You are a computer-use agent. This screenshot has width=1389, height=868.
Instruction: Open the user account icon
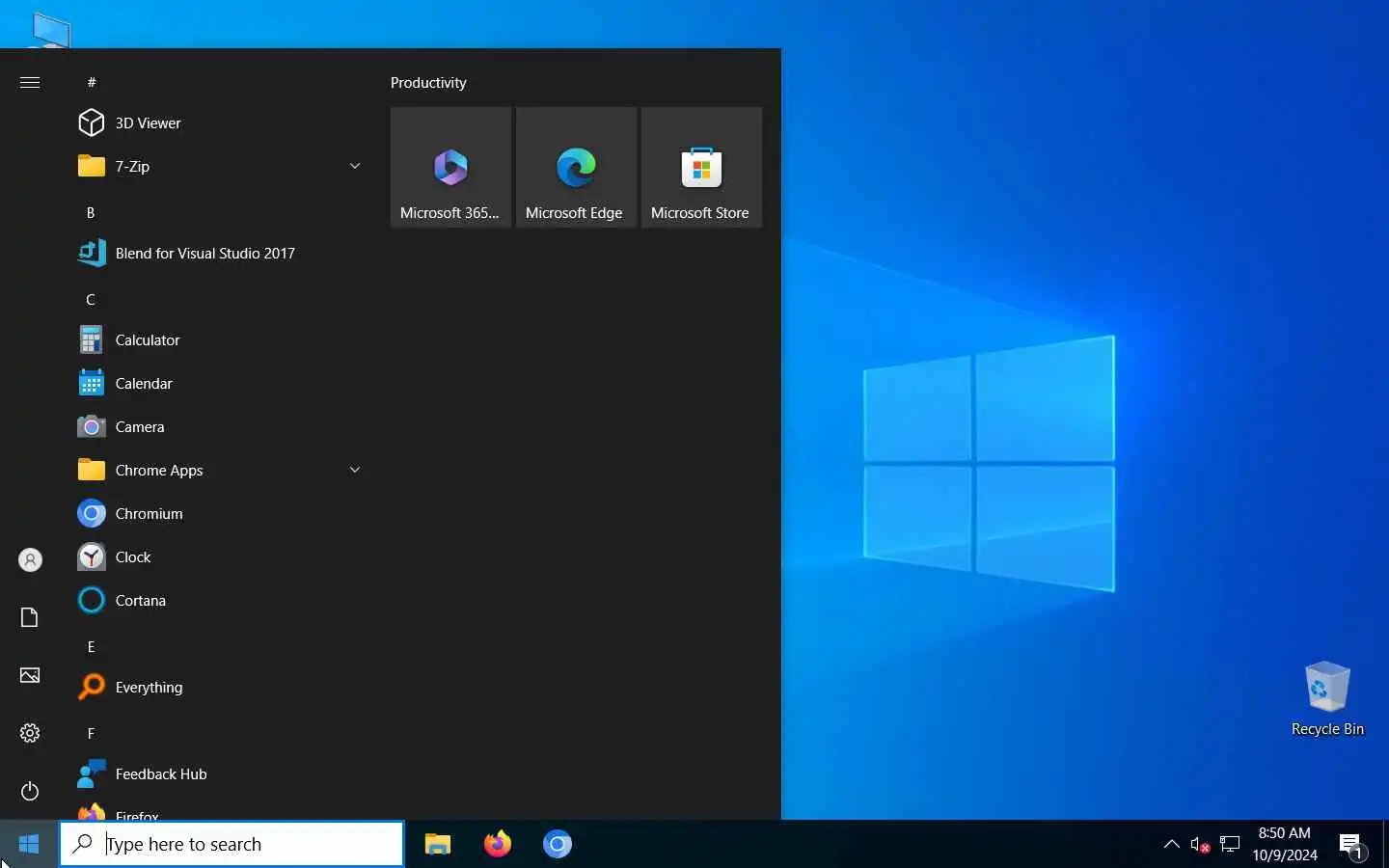[x=30, y=559]
